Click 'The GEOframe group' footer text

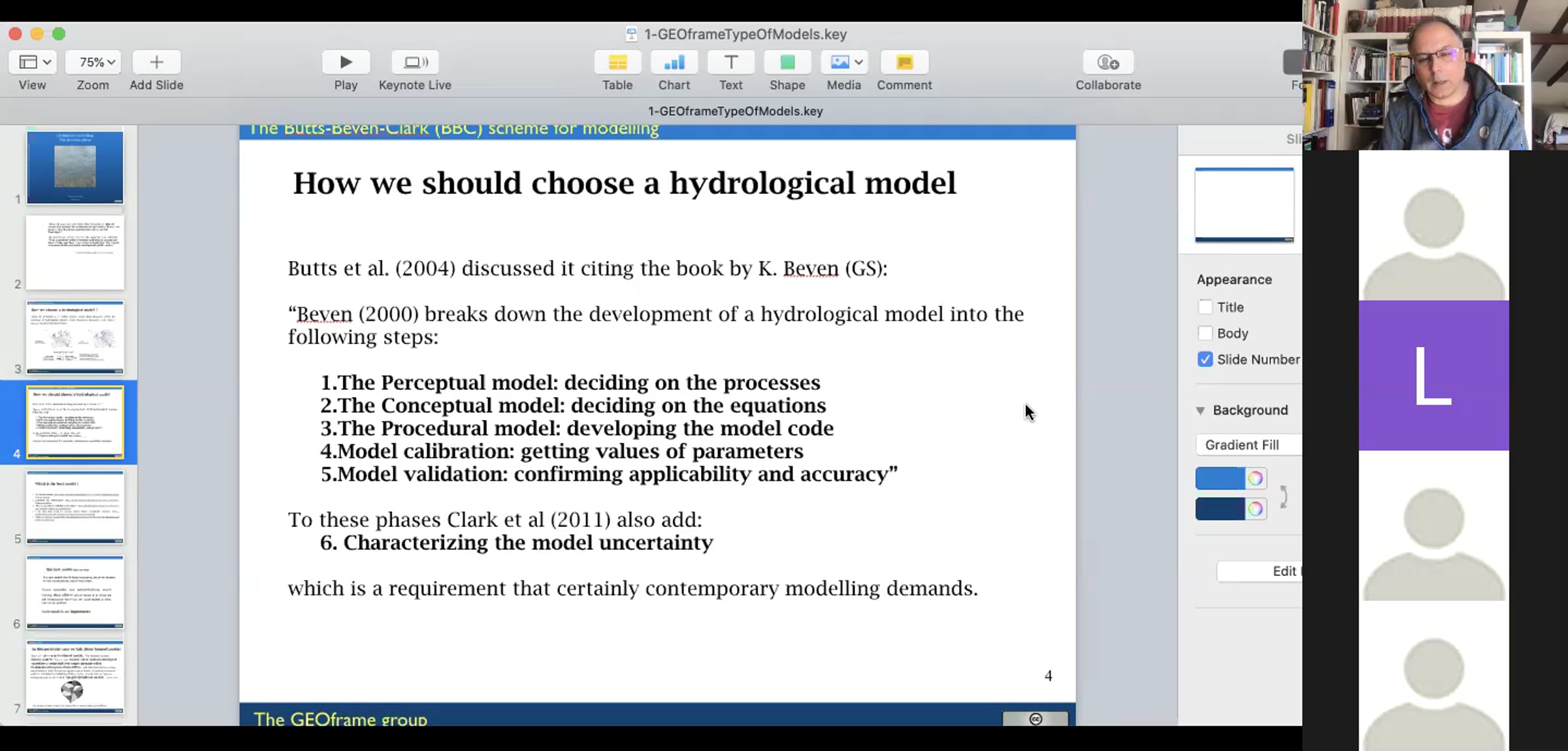340,719
